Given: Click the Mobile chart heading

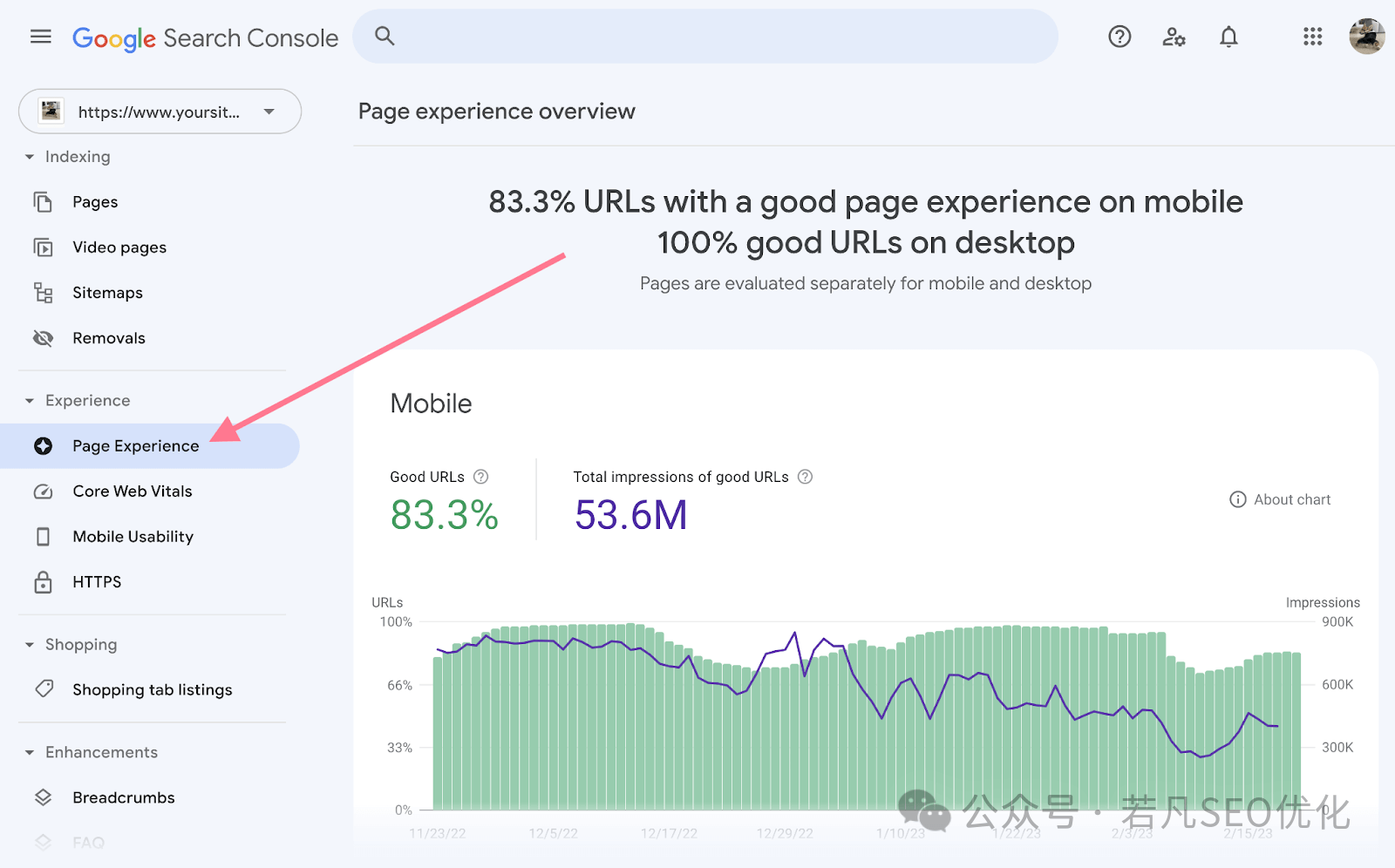Looking at the screenshot, I should (x=431, y=403).
